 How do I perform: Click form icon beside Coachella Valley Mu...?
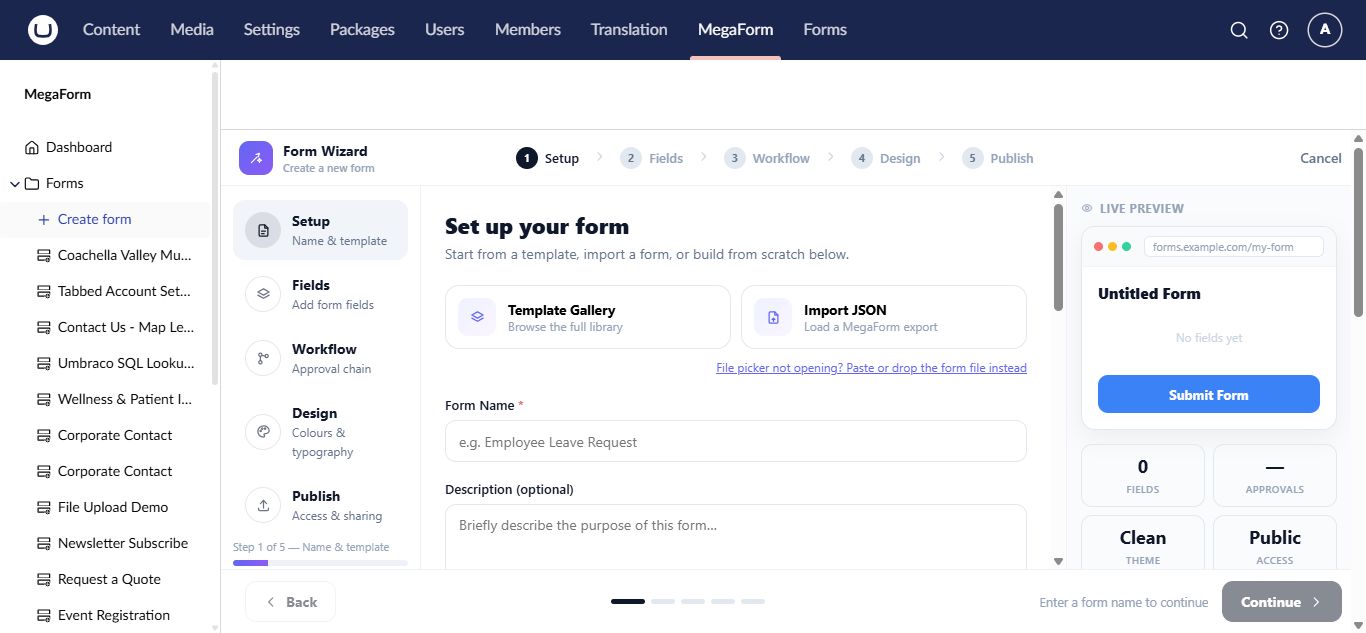click(x=43, y=255)
